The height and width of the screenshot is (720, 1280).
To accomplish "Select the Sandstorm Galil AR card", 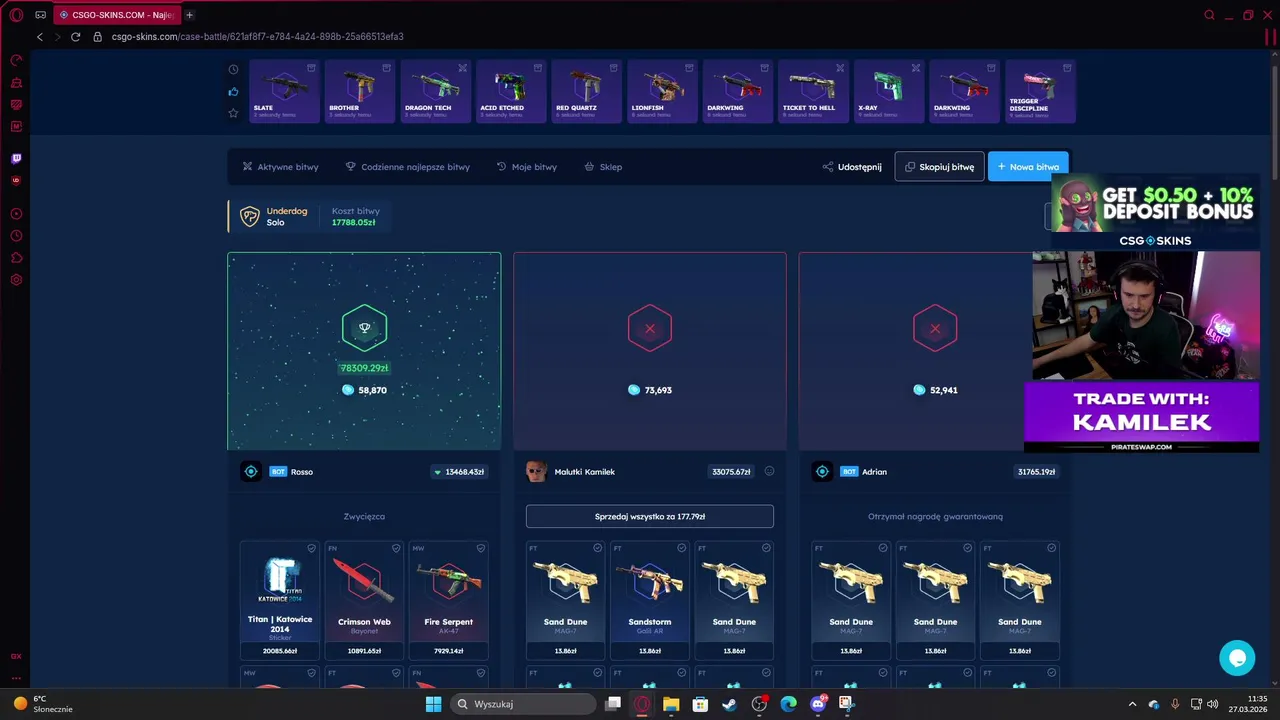I will click(x=650, y=600).
